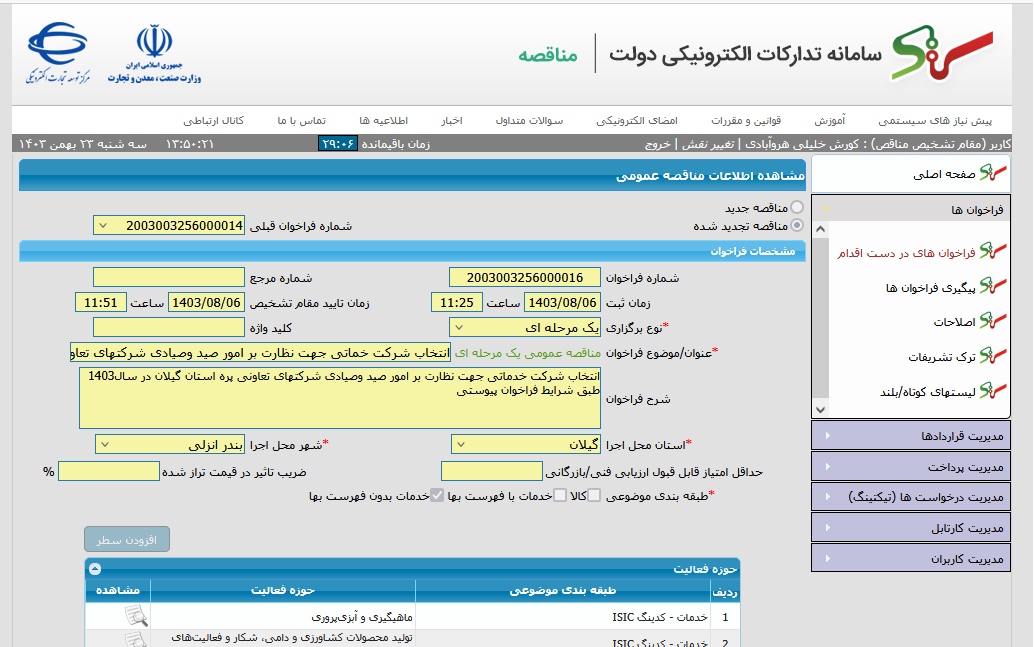Viewport: 1034px width, 647px height.
Task: Click the icon next to ترک تشریفات
Action: coord(993,355)
